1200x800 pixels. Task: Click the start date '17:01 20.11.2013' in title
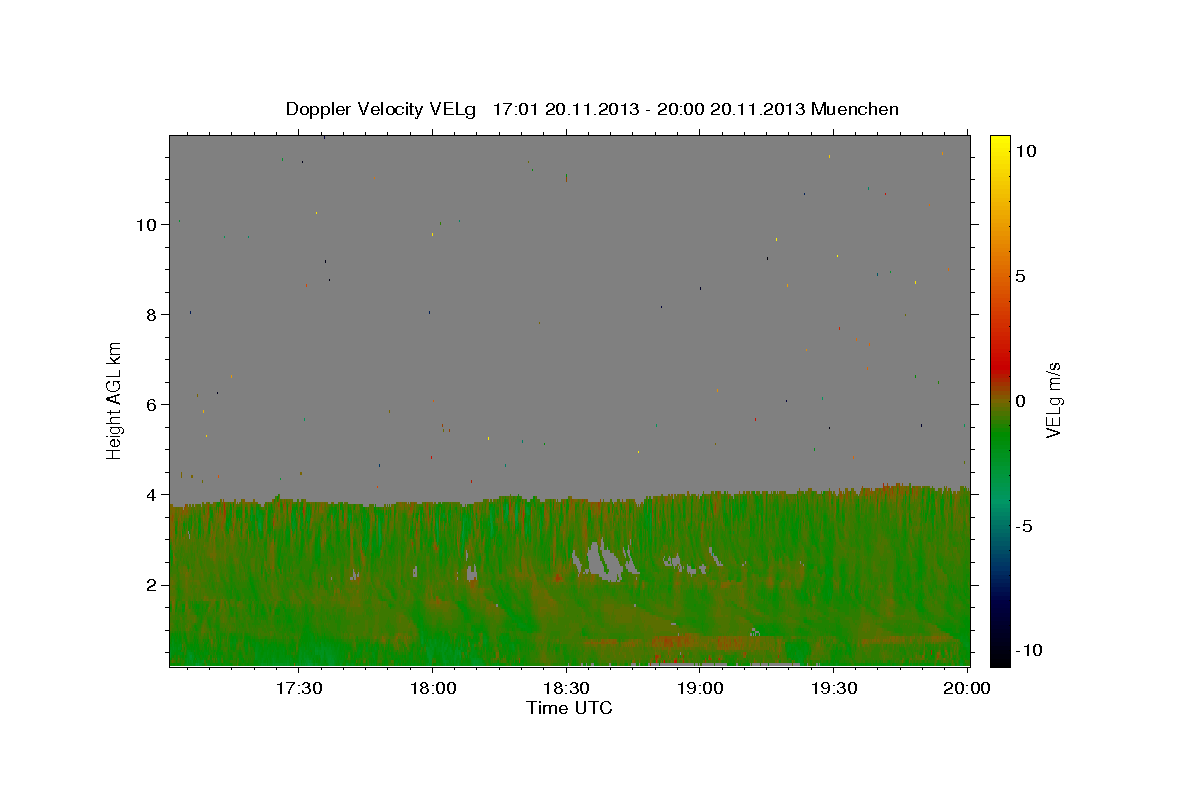tap(564, 109)
